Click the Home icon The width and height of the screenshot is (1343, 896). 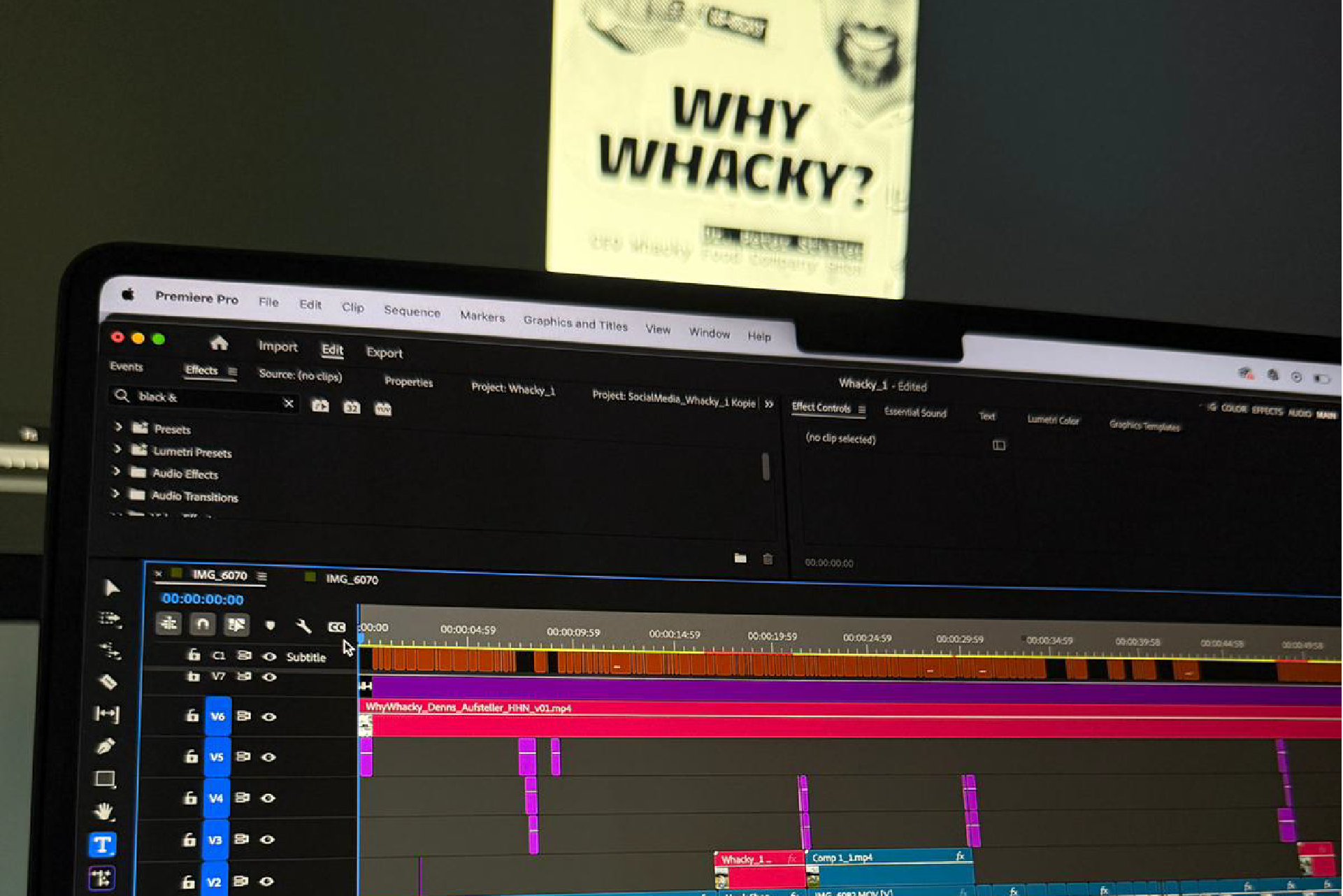(x=219, y=343)
